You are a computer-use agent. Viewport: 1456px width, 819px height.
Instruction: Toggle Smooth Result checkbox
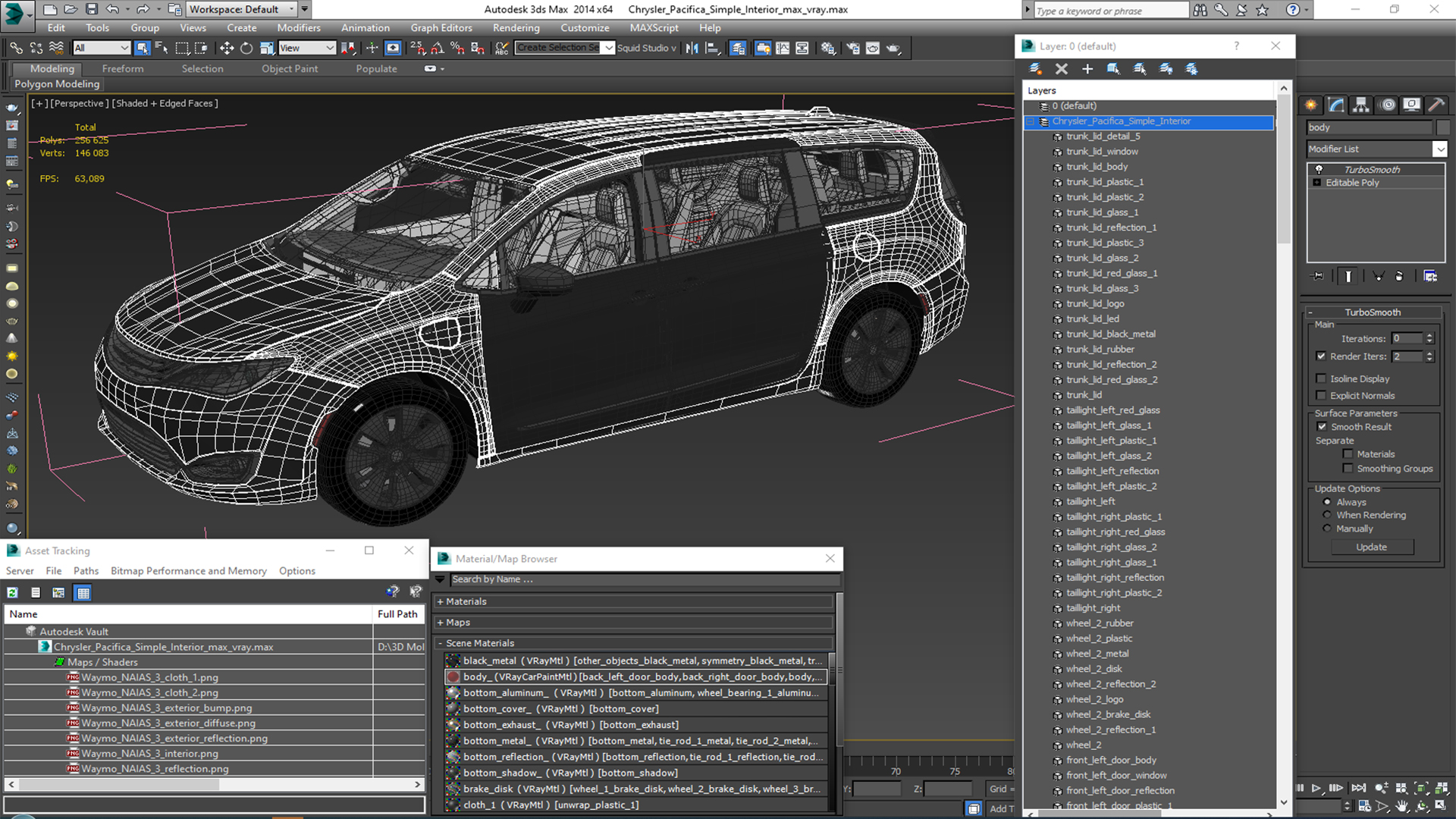tap(1322, 426)
